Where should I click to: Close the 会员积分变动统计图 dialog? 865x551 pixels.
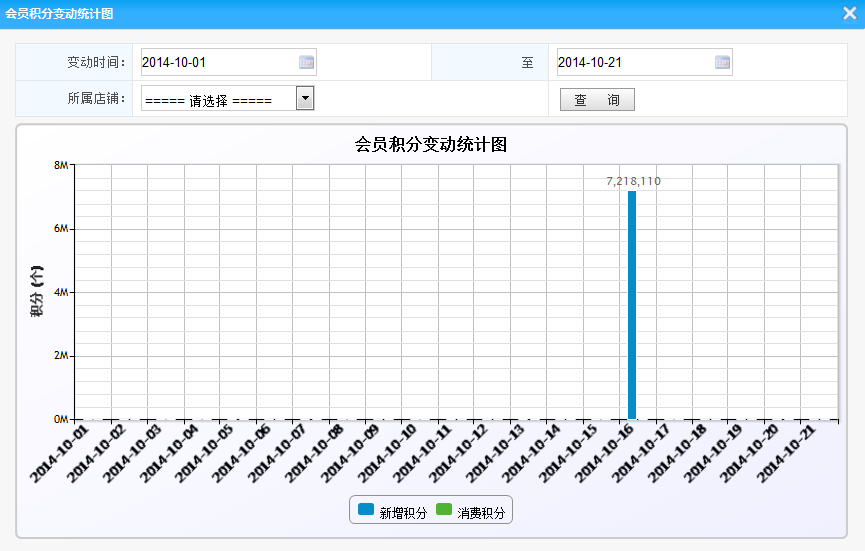pyautogui.click(x=849, y=13)
